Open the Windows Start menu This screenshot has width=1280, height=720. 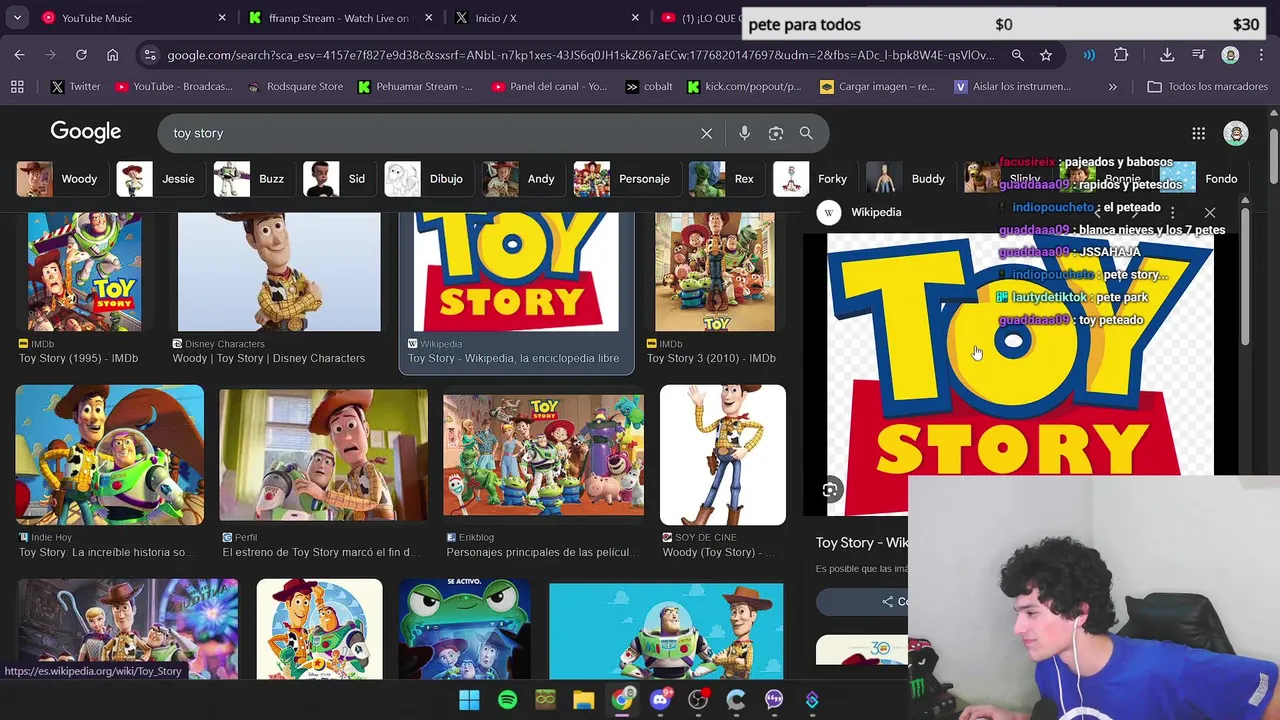coord(469,700)
